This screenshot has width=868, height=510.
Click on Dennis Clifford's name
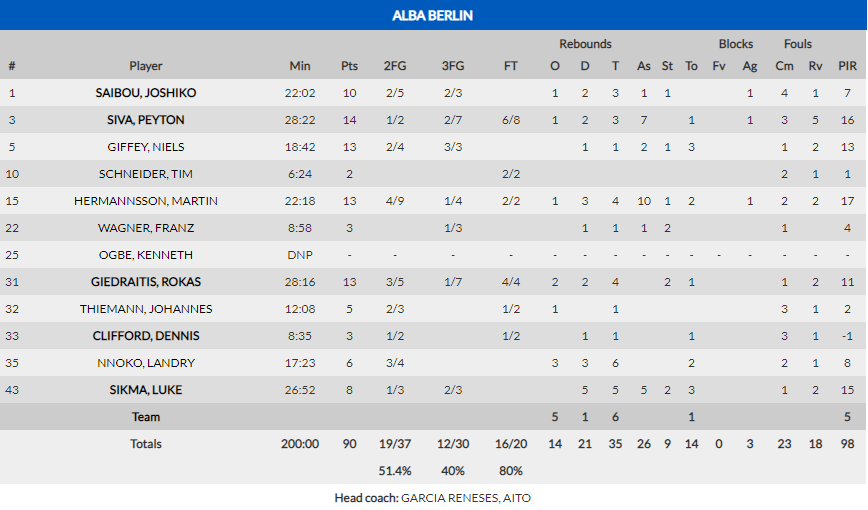click(146, 336)
